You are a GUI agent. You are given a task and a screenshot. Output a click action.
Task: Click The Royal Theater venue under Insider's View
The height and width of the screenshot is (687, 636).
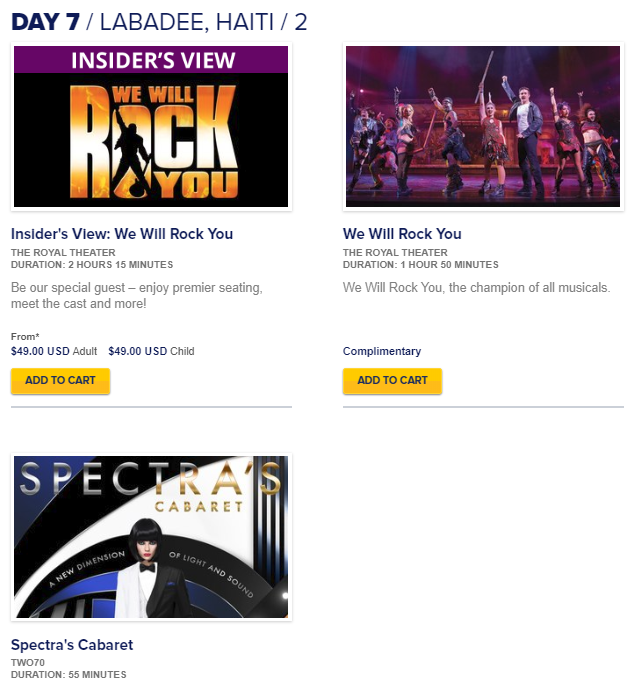pyautogui.click(x=63, y=252)
